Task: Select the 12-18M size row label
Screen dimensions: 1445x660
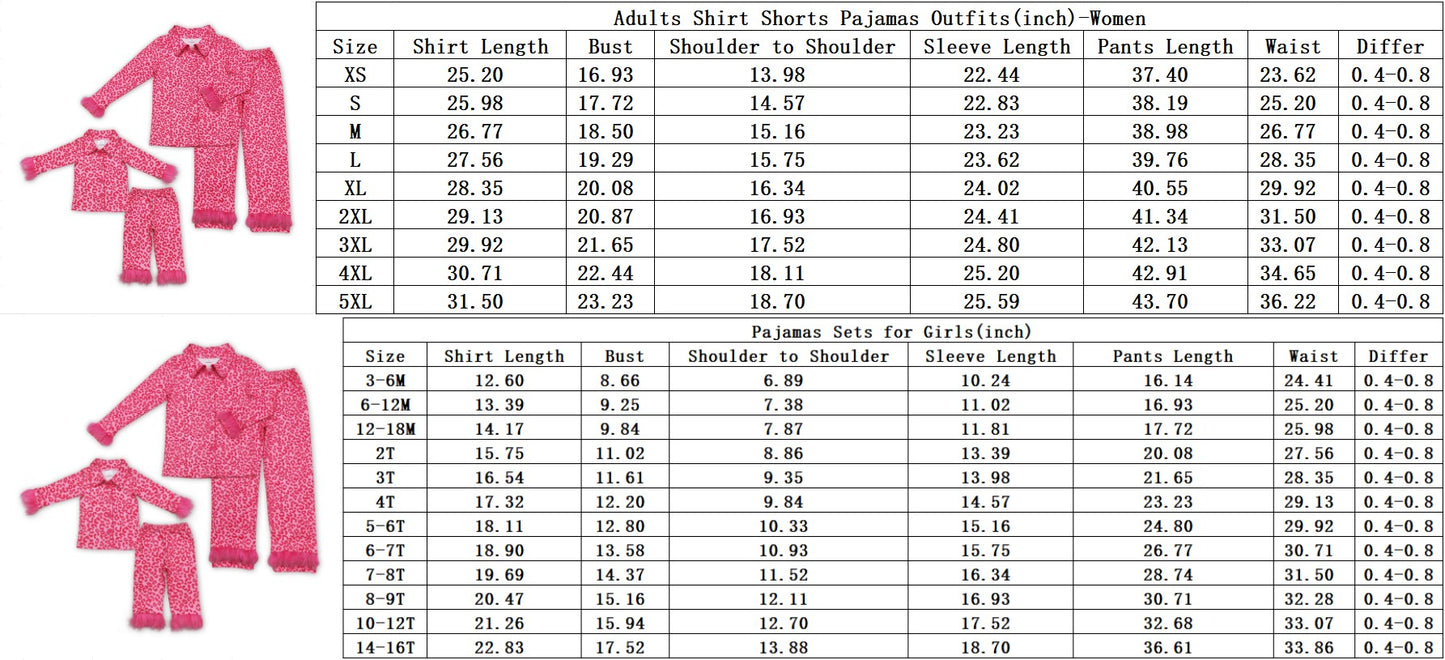Action: [385, 429]
